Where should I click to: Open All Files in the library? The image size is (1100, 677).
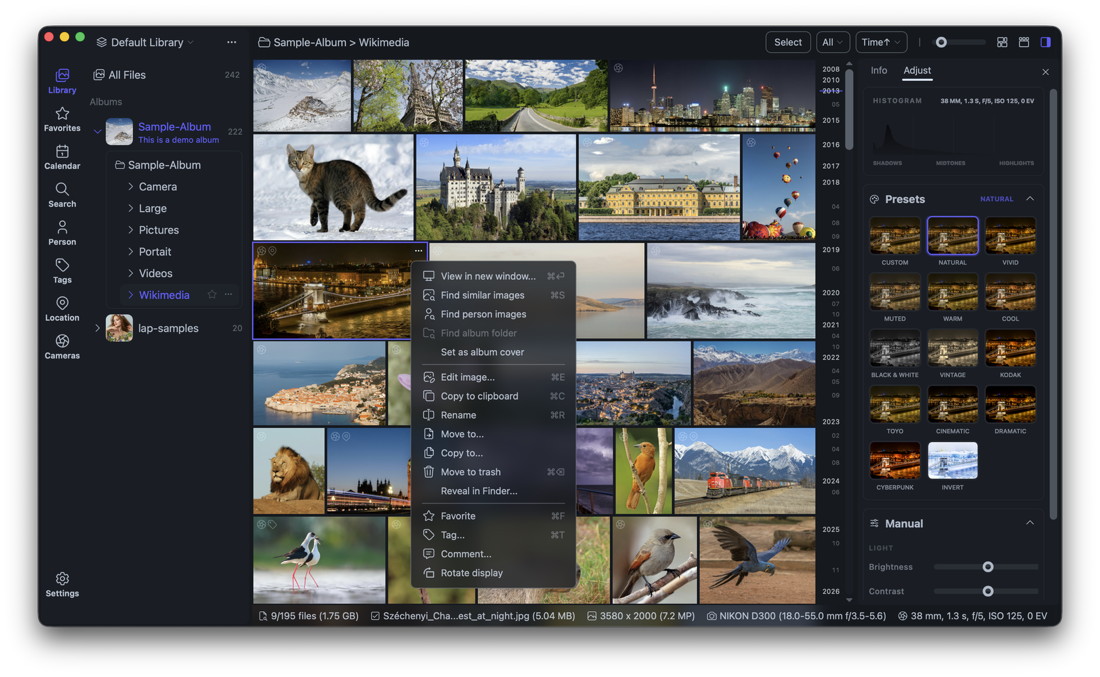pos(126,75)
